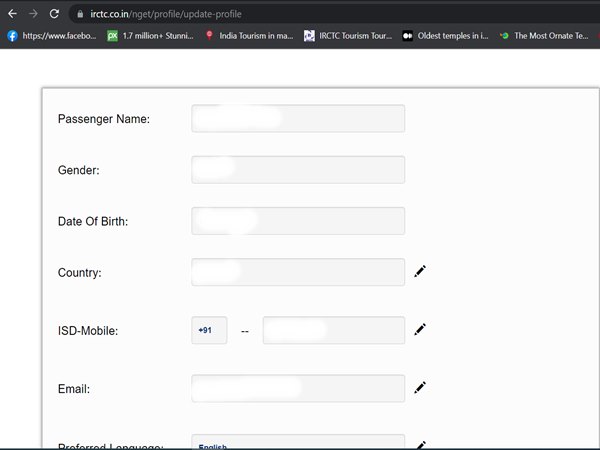Click the 'Date Of Birth:' label

(x=93, y=222)
